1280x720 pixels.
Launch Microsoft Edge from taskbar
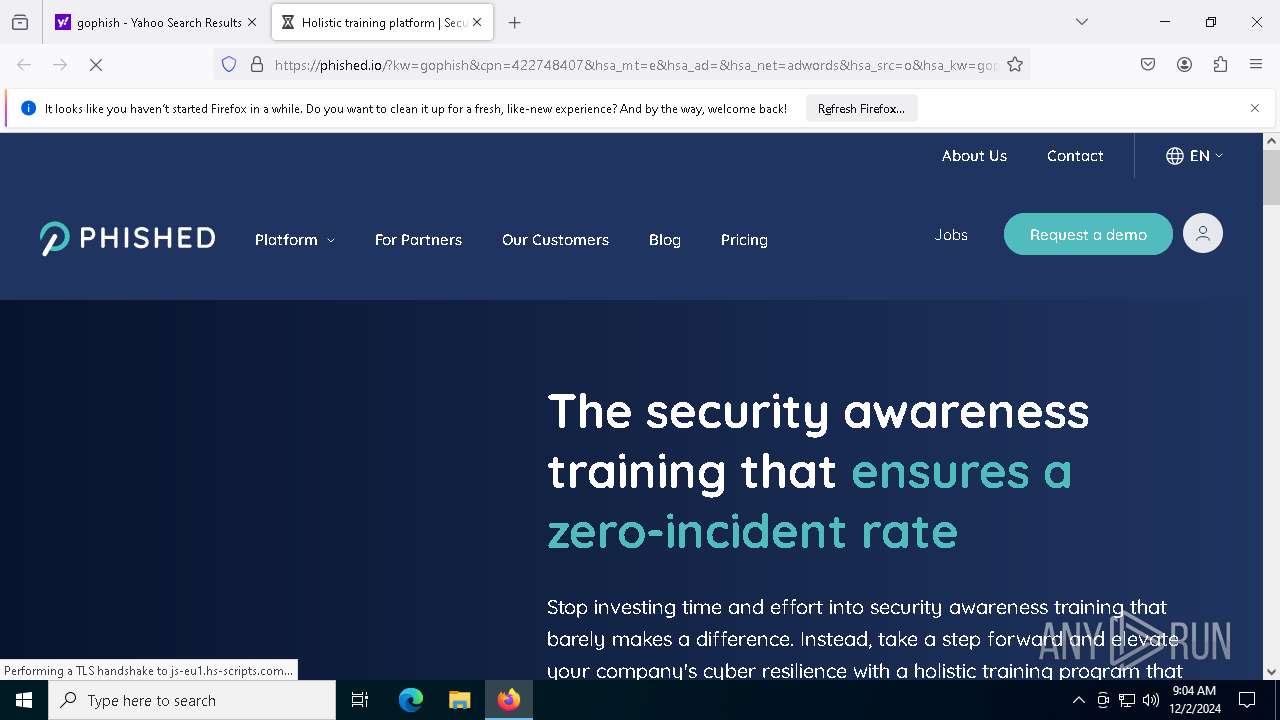[411, 700]
